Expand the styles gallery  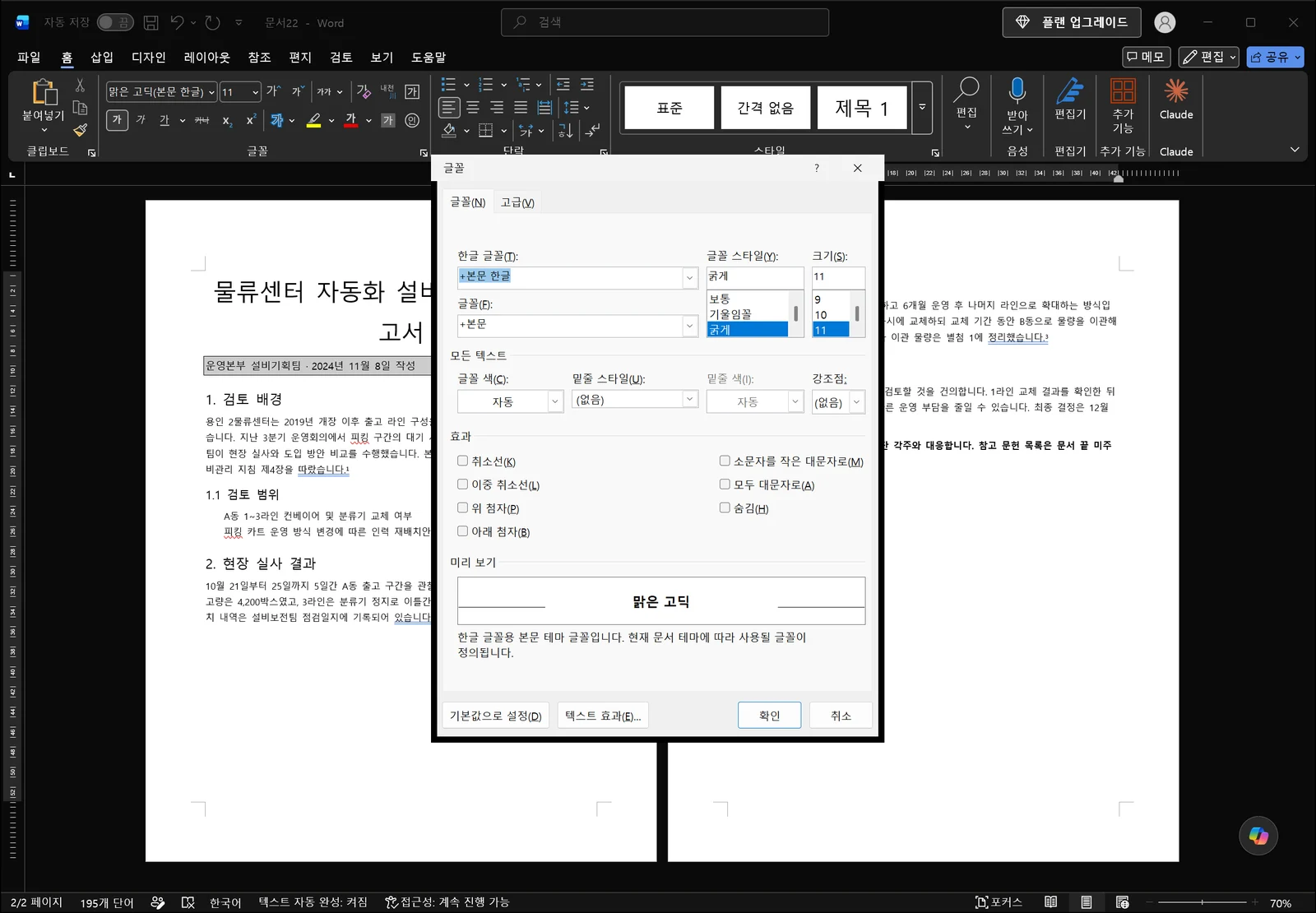pos(922,108)
